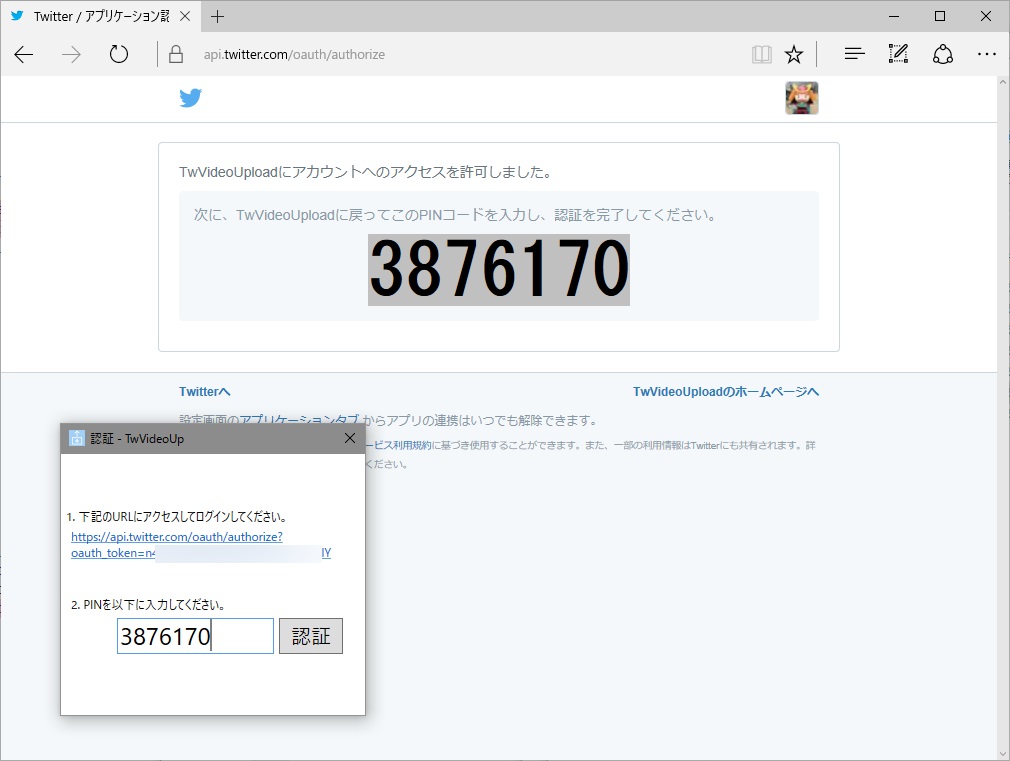Click the Twitter bird logo
This screenshot has height=761, width=1010.
click(x=190, y=98)
